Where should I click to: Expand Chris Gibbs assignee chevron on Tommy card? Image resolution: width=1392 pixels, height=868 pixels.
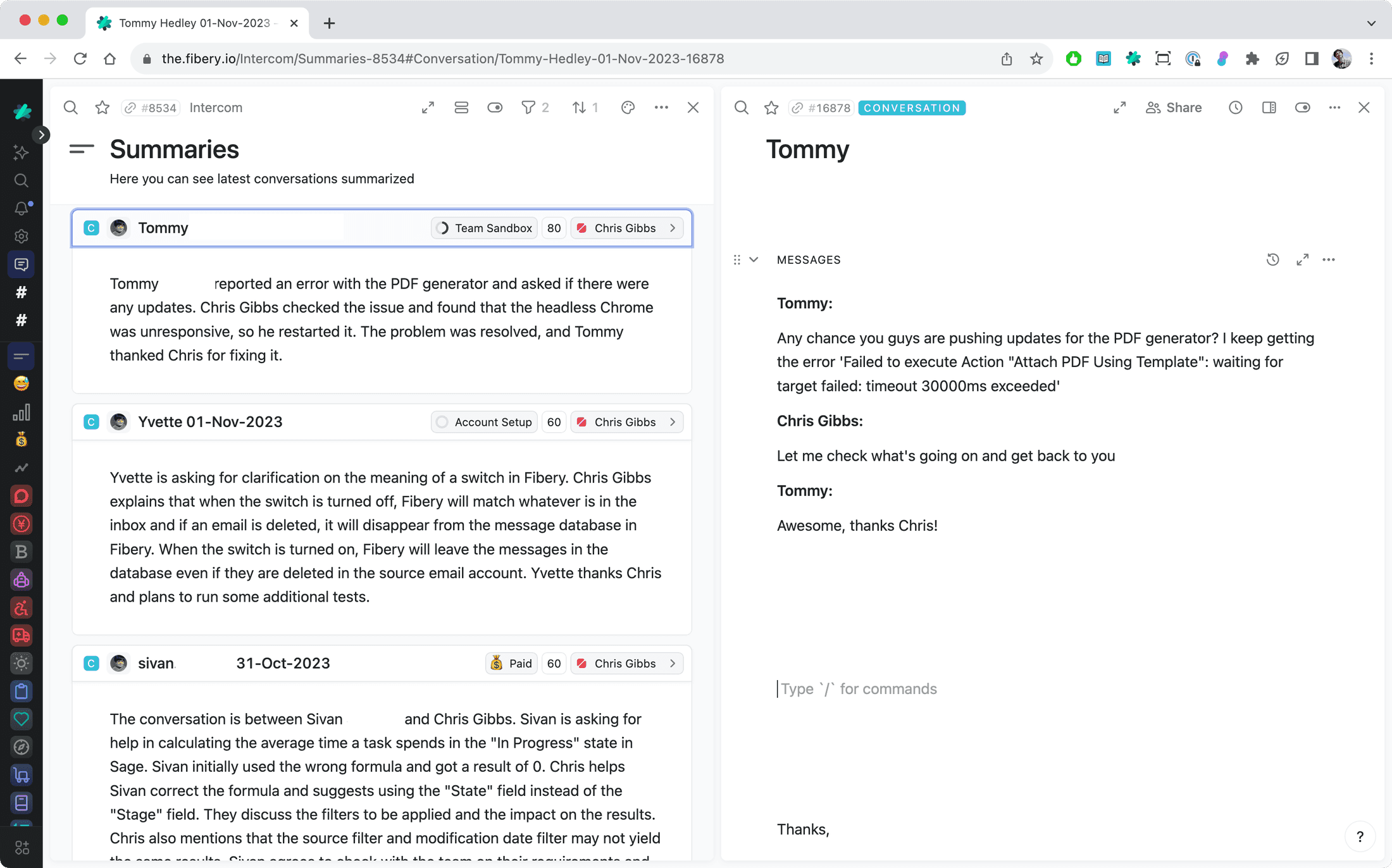[x=672, y=228]
